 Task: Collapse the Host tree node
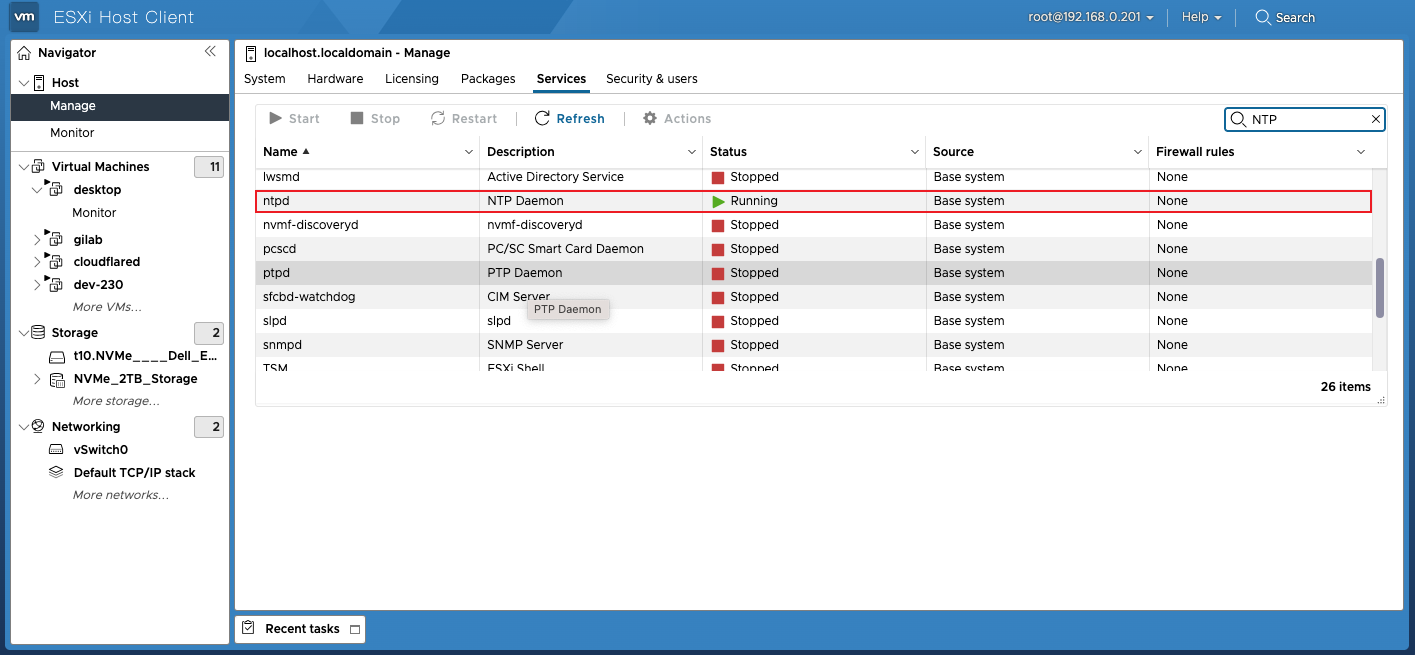24,83
